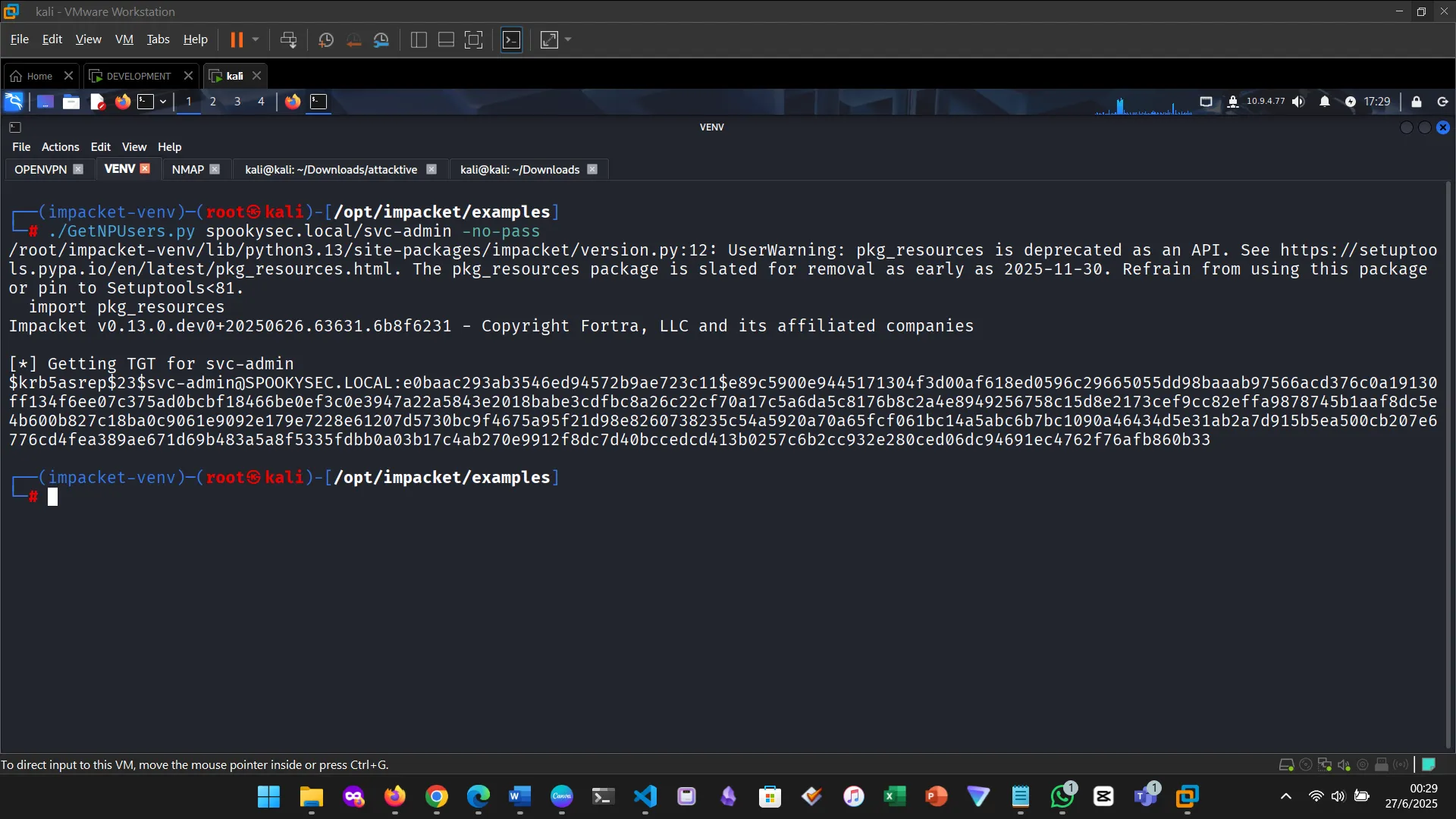The image size is (1456, 819).
Task: Toggle the VMware library sidebar
Action: [418, 39]
